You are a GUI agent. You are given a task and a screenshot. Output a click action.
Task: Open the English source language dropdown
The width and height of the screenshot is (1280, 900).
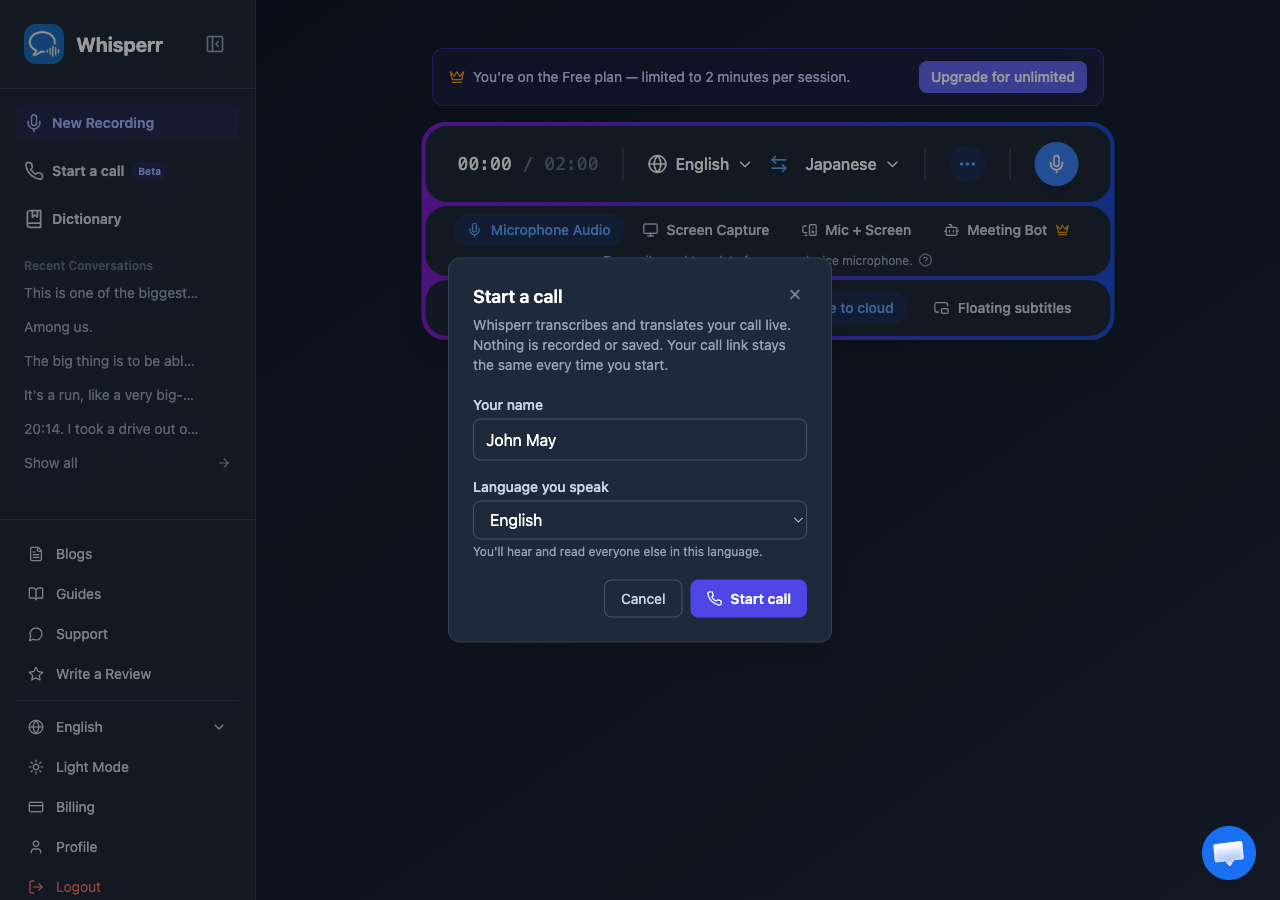click(x=699, y=164)
